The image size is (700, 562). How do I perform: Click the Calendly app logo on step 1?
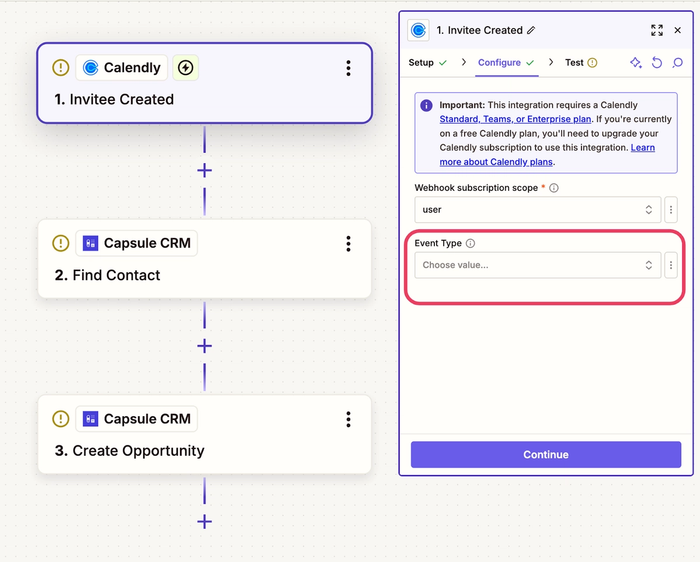[x=91, y=68]
